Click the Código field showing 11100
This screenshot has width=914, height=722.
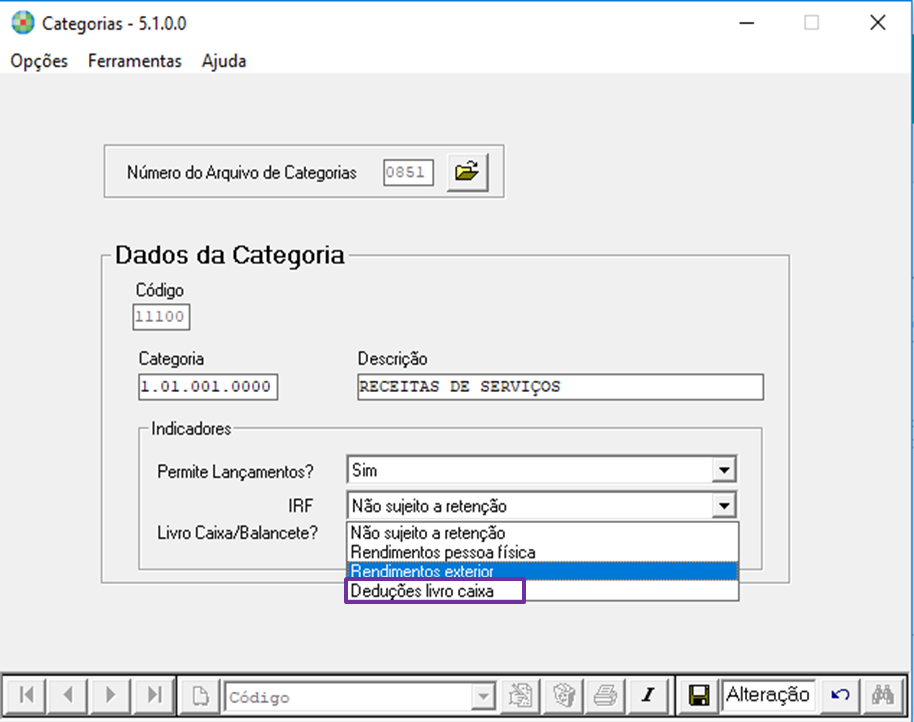click(161, 317)
